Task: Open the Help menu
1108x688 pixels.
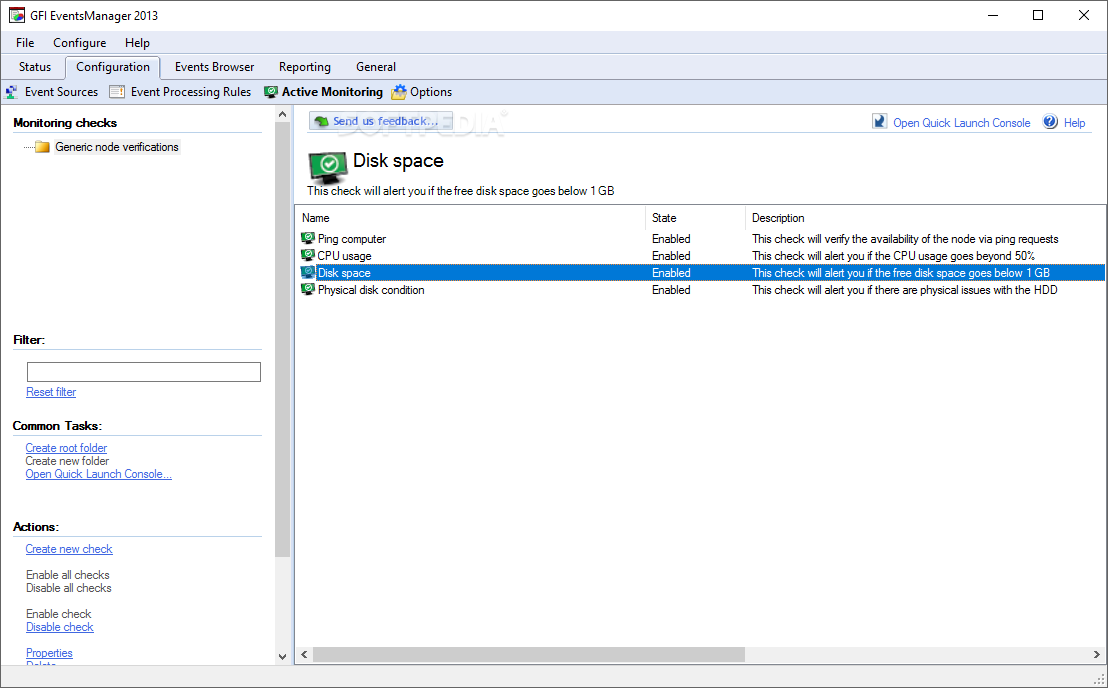Action: tap(137, 43)
